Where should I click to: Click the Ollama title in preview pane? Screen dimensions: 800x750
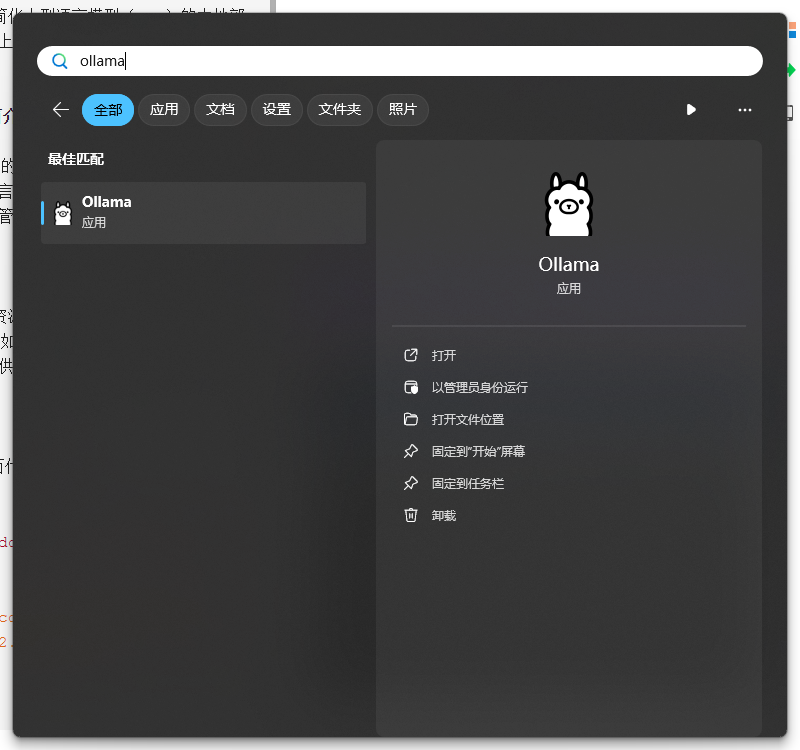click(569, 265)
